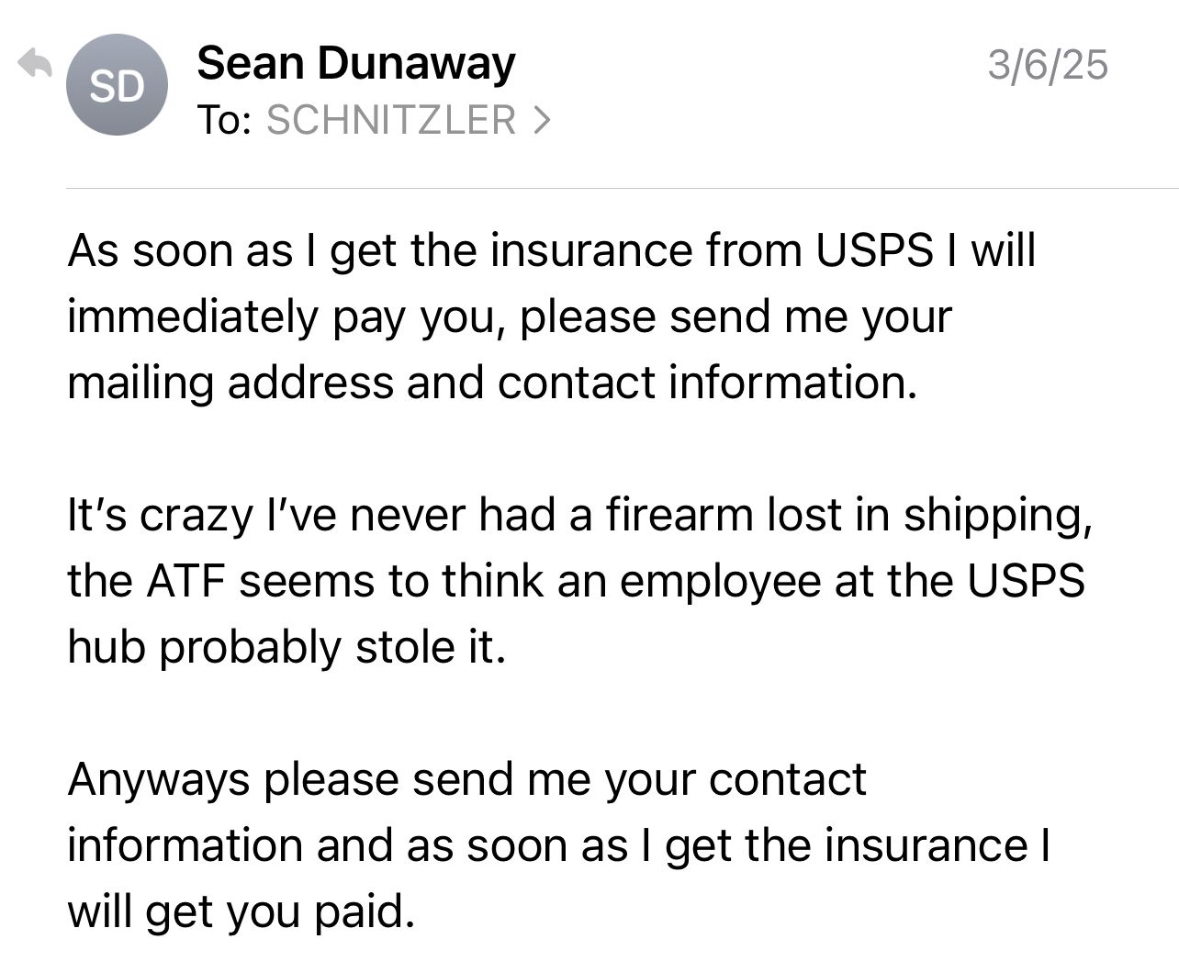Screen dimensions: 1179x968
Task: Click the header separator line
Action: coord(622,188)
